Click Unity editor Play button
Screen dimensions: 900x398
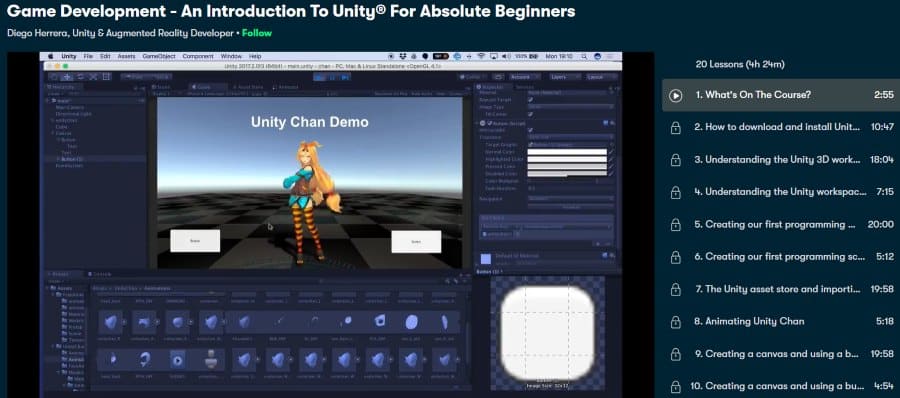point(319,77)
